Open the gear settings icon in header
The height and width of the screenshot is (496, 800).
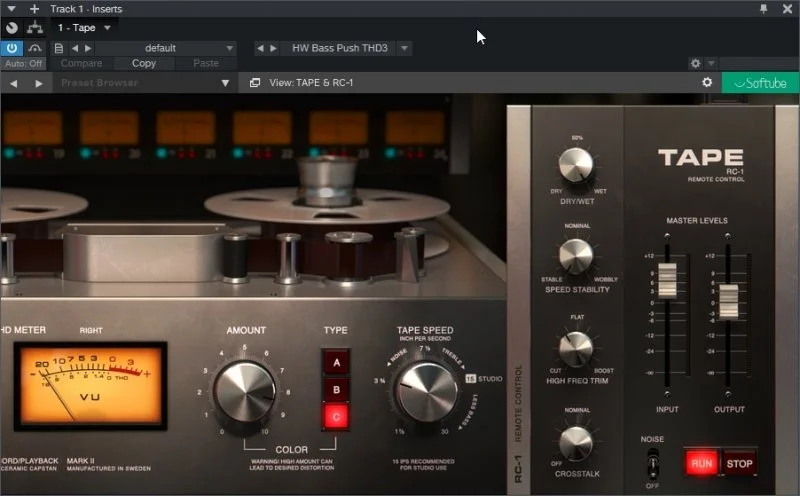[x=695, y=63]
